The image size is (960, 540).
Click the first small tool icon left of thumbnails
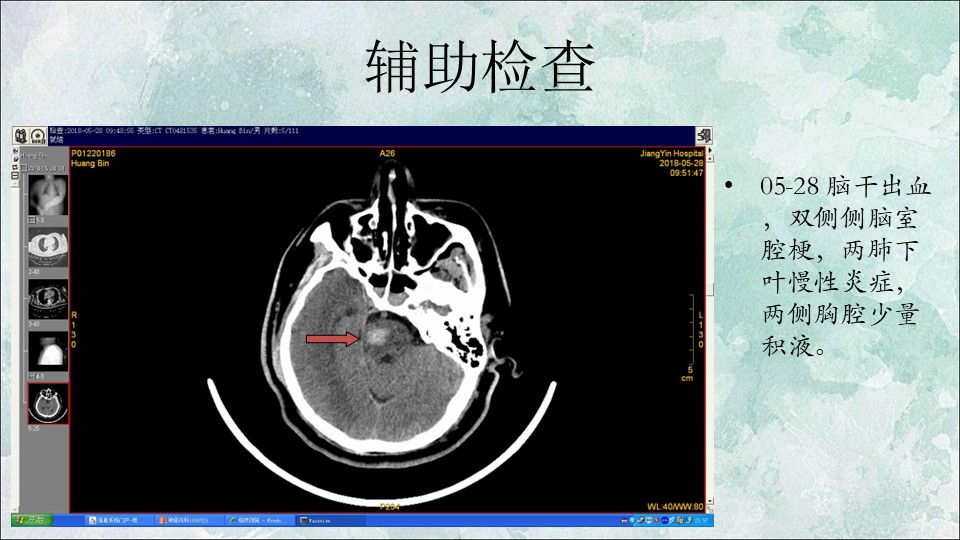coord(15,151)
